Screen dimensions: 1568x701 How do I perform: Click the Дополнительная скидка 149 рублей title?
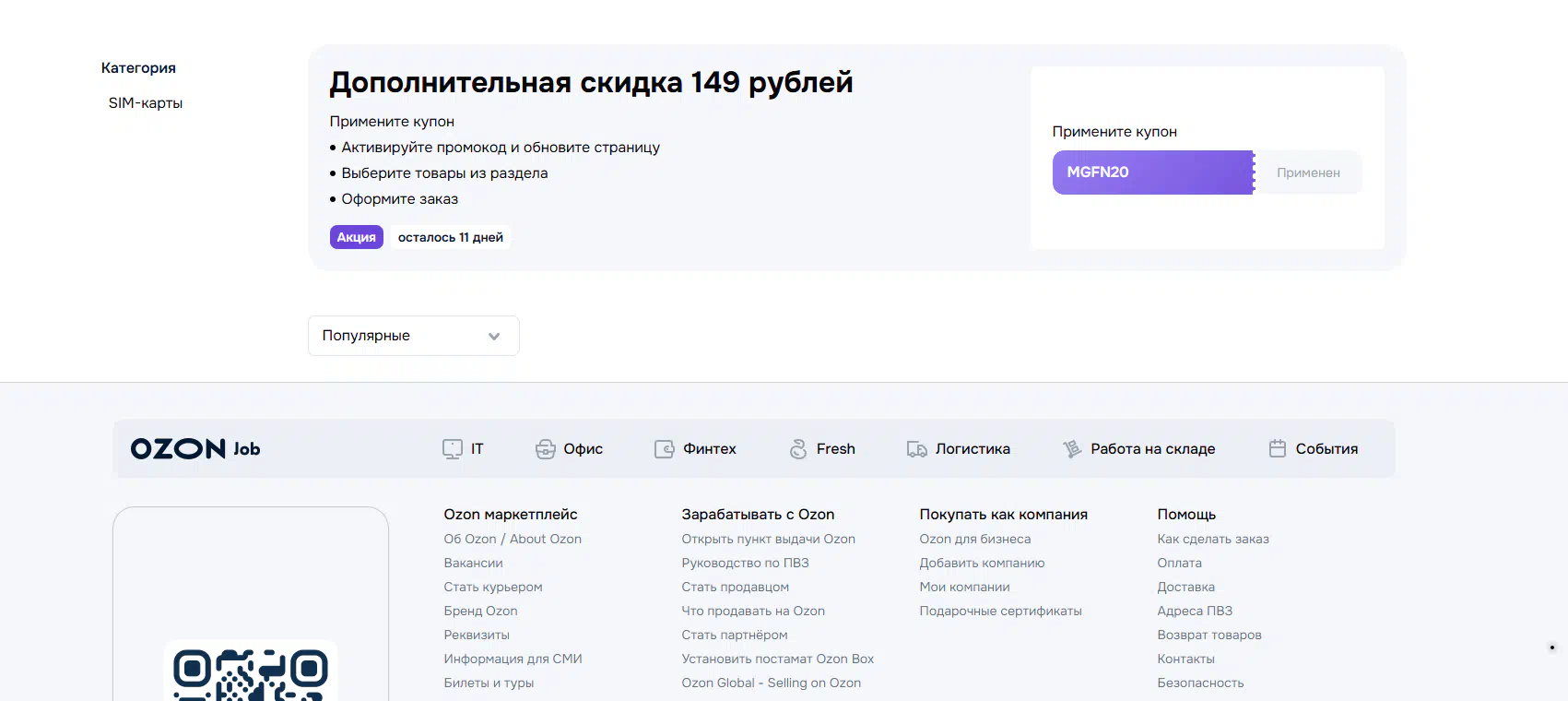(591, 83)
